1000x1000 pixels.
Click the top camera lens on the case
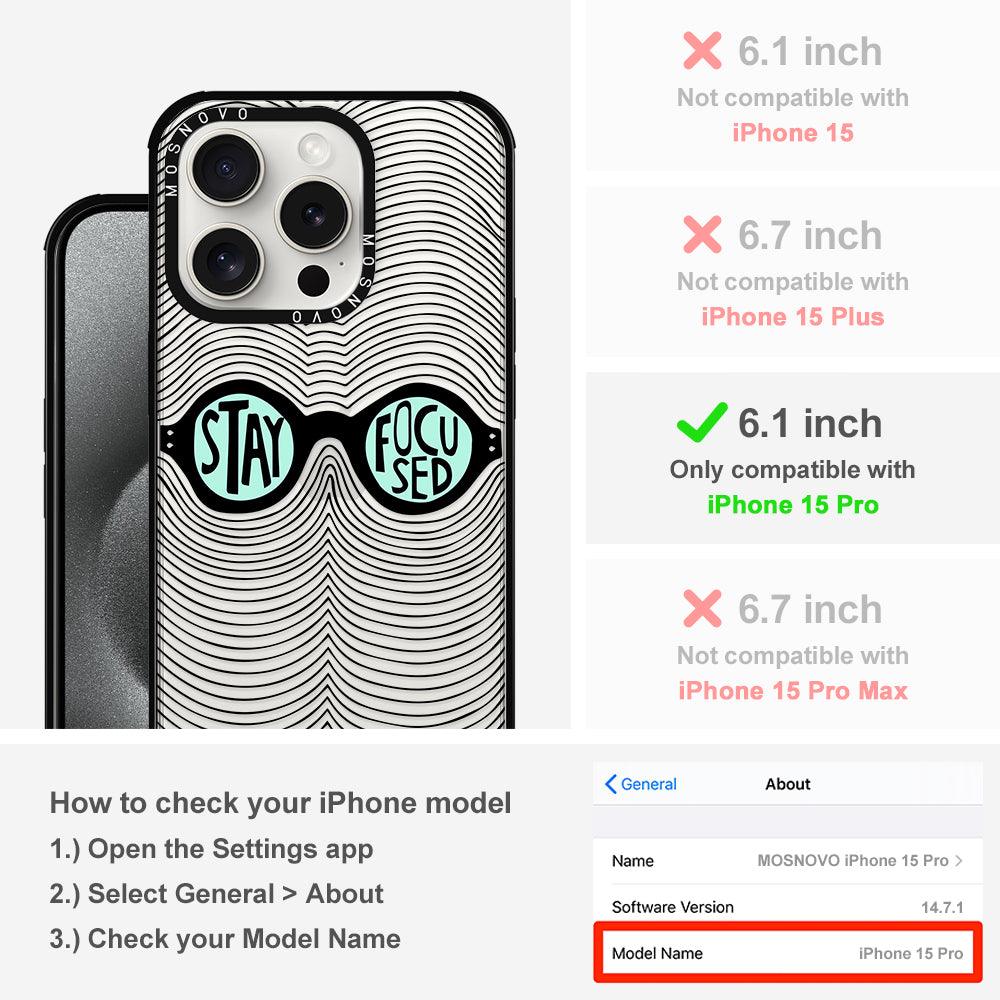pos(226,168)
